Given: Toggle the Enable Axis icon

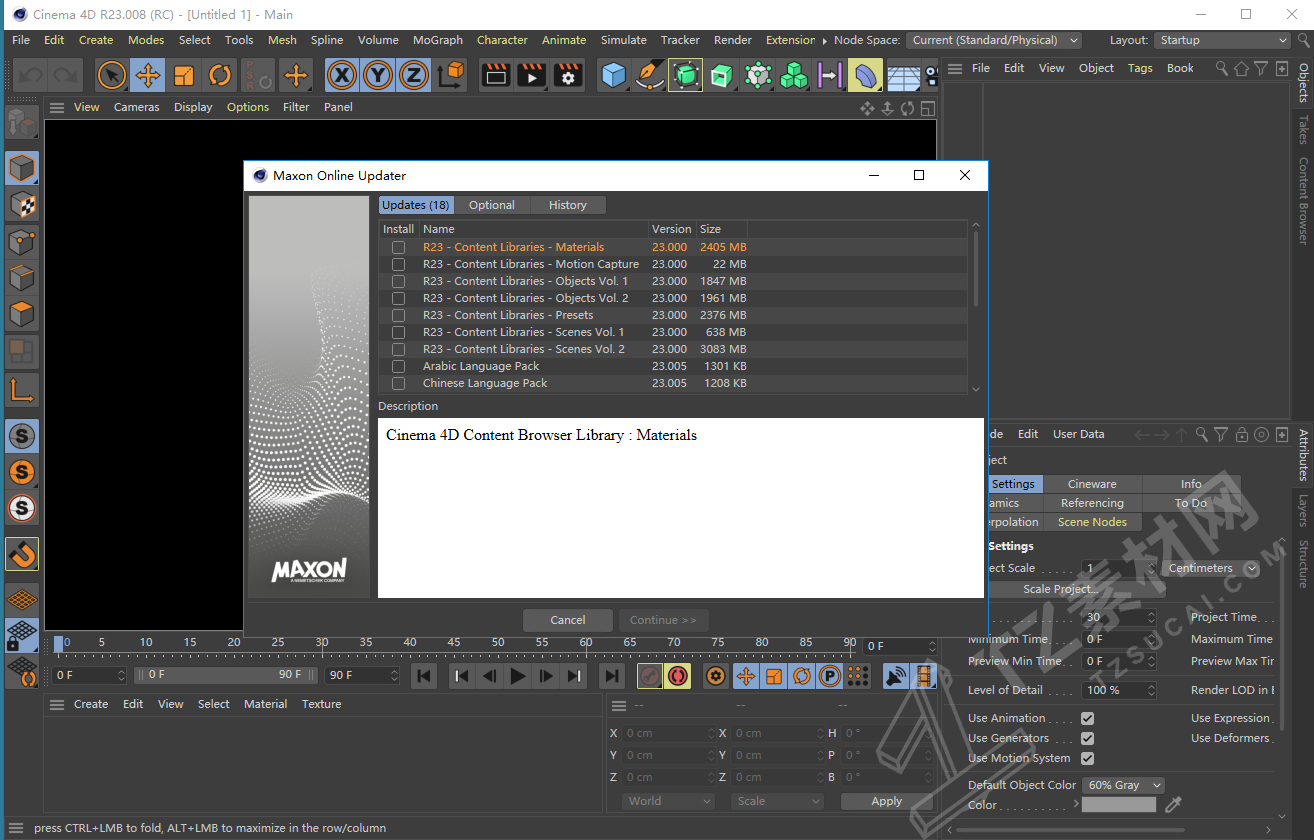Looking at the screenshot, I should coord(22,389).
